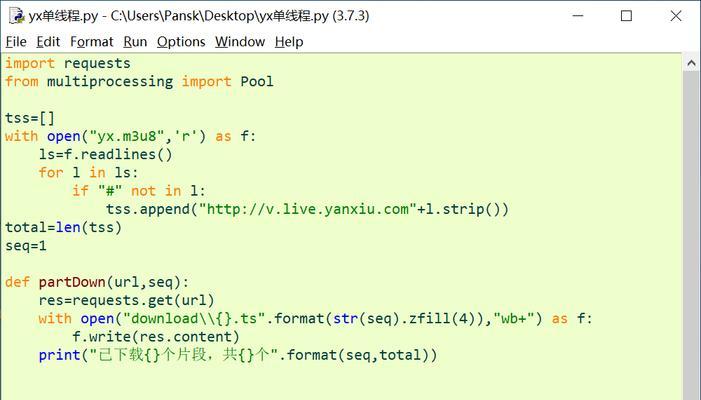Open the Format menu
701x400 pixels.
(x=92, y=42)
